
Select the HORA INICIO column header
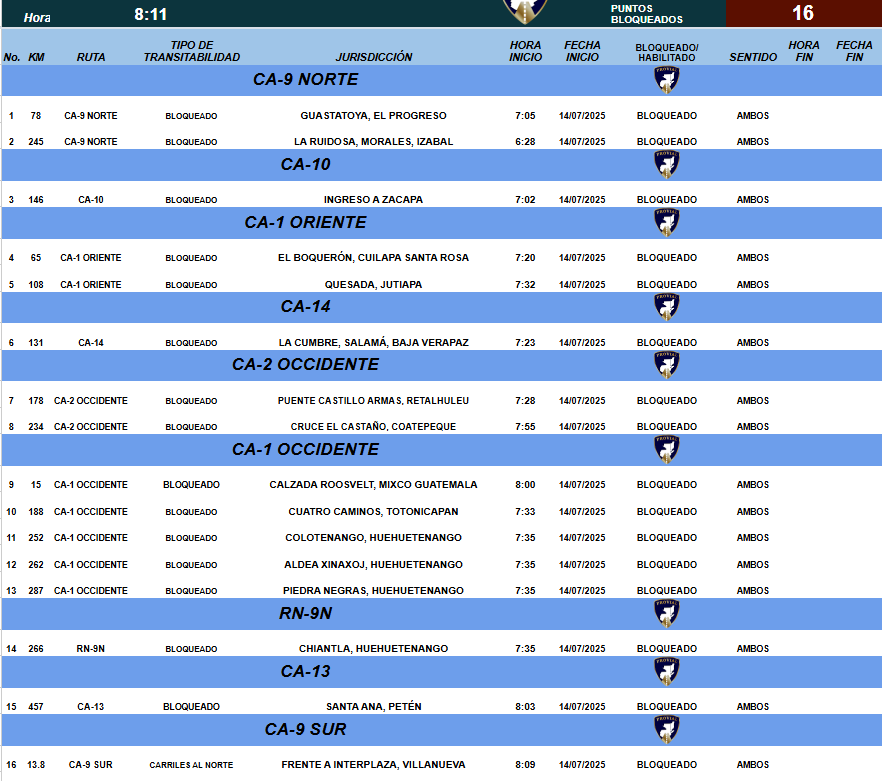tap(525, 51)
